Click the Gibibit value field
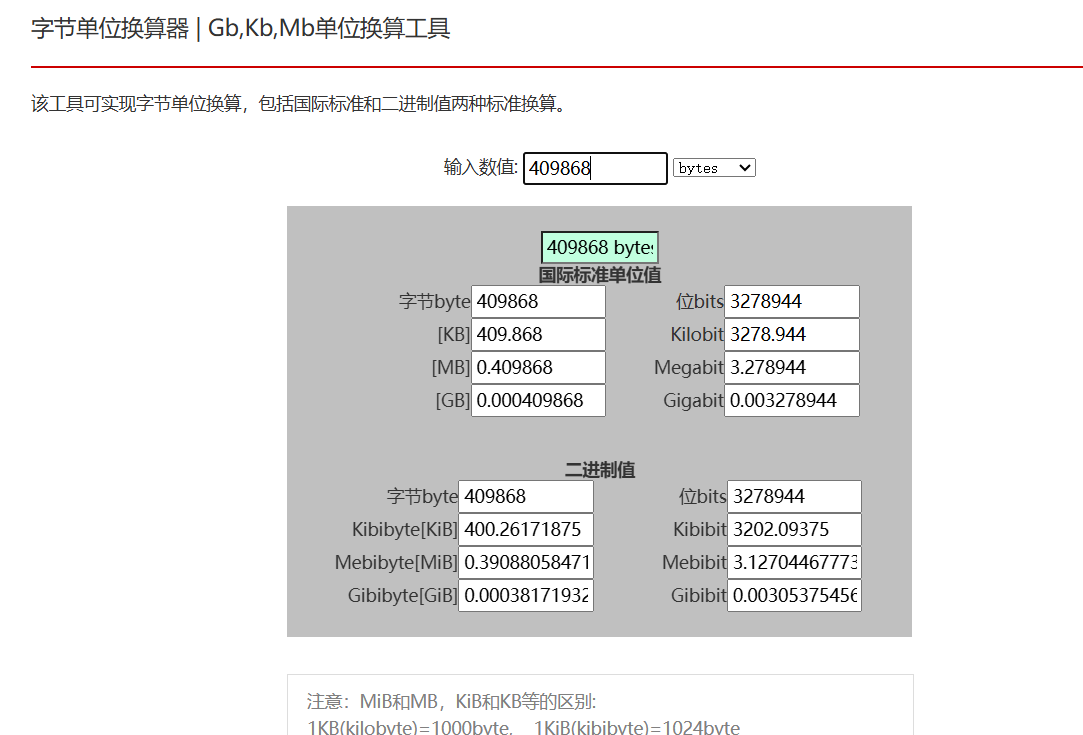 (794, 595)
